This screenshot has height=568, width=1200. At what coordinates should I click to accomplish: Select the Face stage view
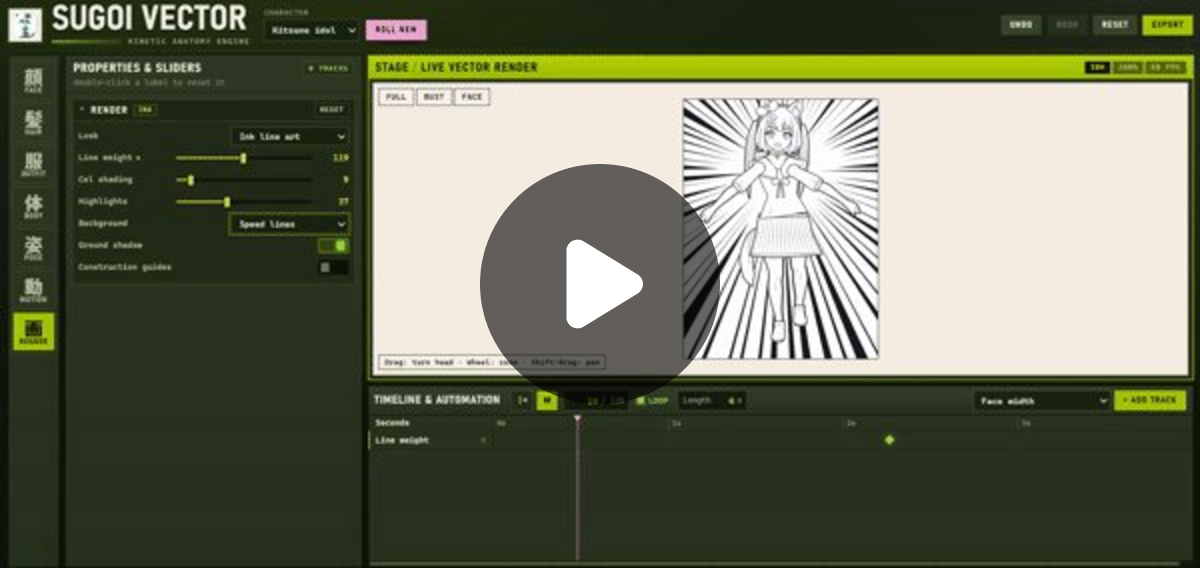click(472, 97)
